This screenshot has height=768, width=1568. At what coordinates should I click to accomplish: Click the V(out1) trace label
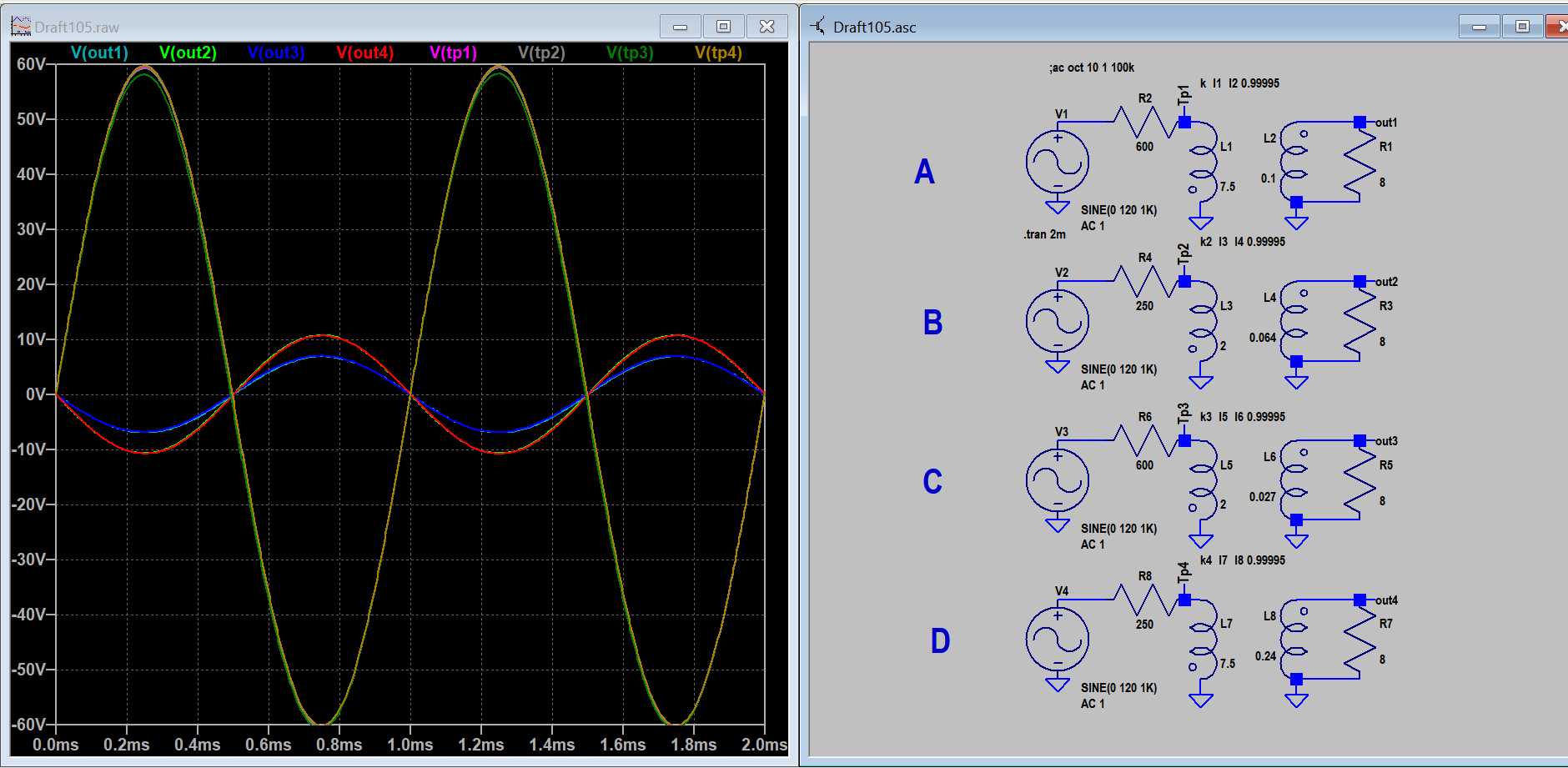pos(99,53)
